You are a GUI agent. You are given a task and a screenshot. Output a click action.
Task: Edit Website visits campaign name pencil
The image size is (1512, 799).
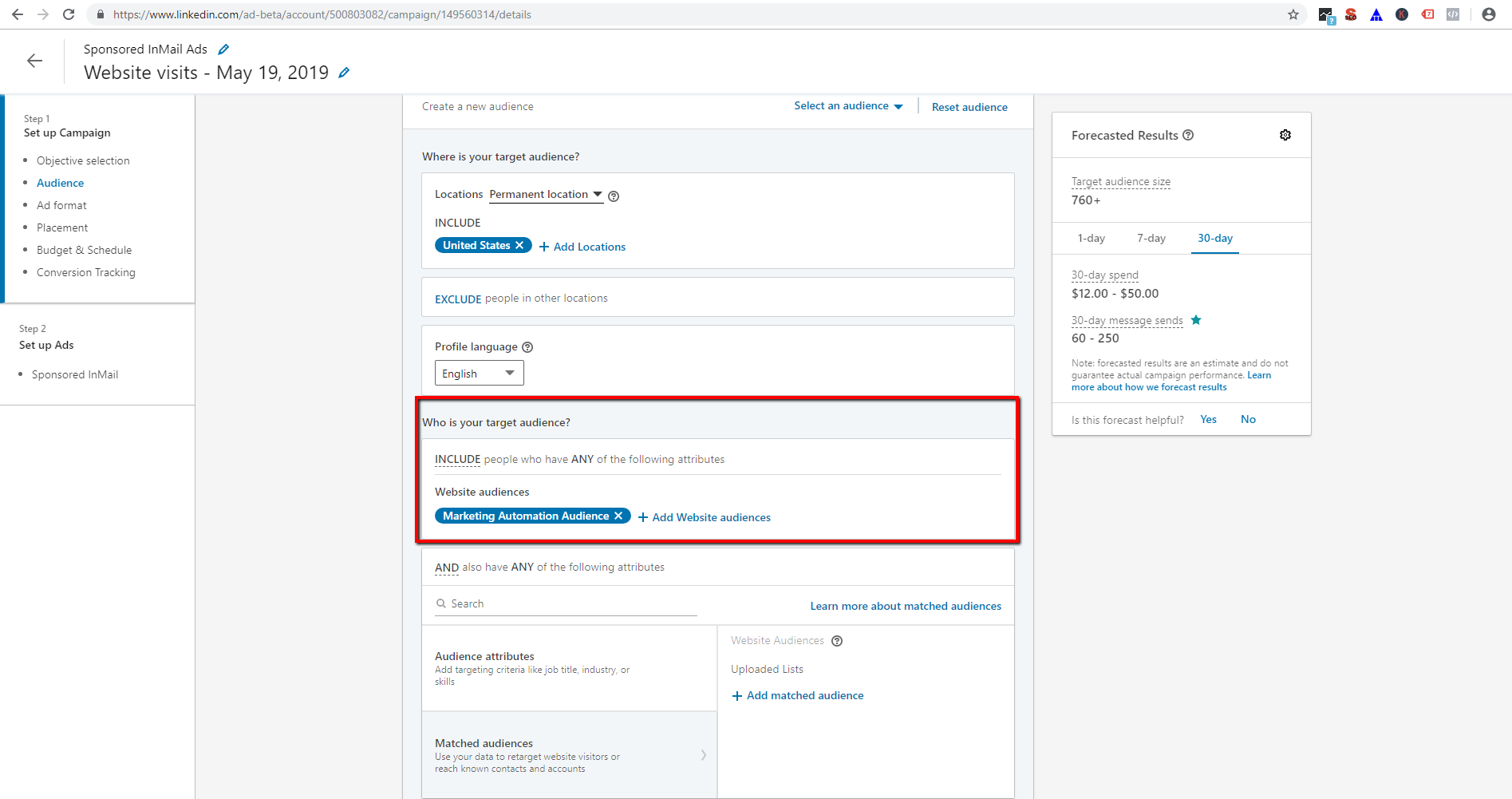(x=344, y=73)
